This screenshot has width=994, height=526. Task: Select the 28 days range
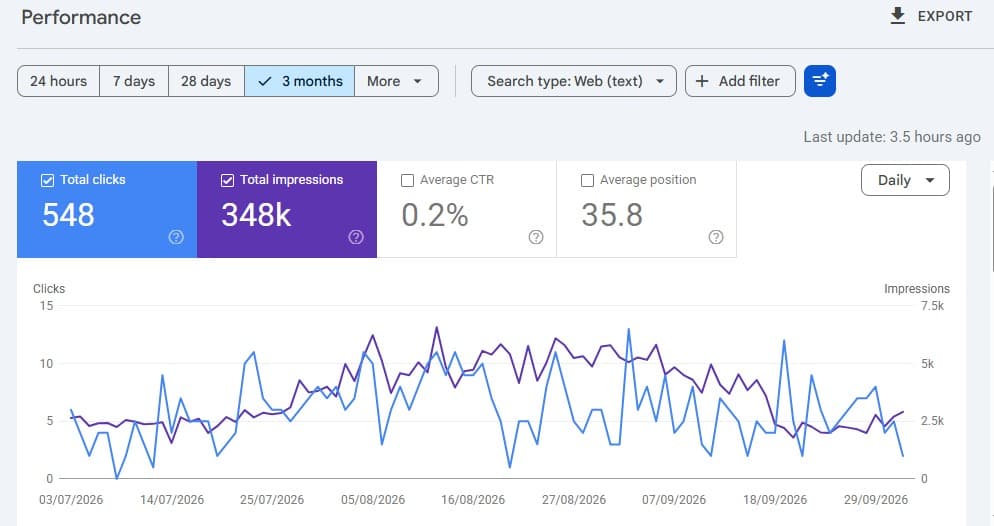[206, 81]
